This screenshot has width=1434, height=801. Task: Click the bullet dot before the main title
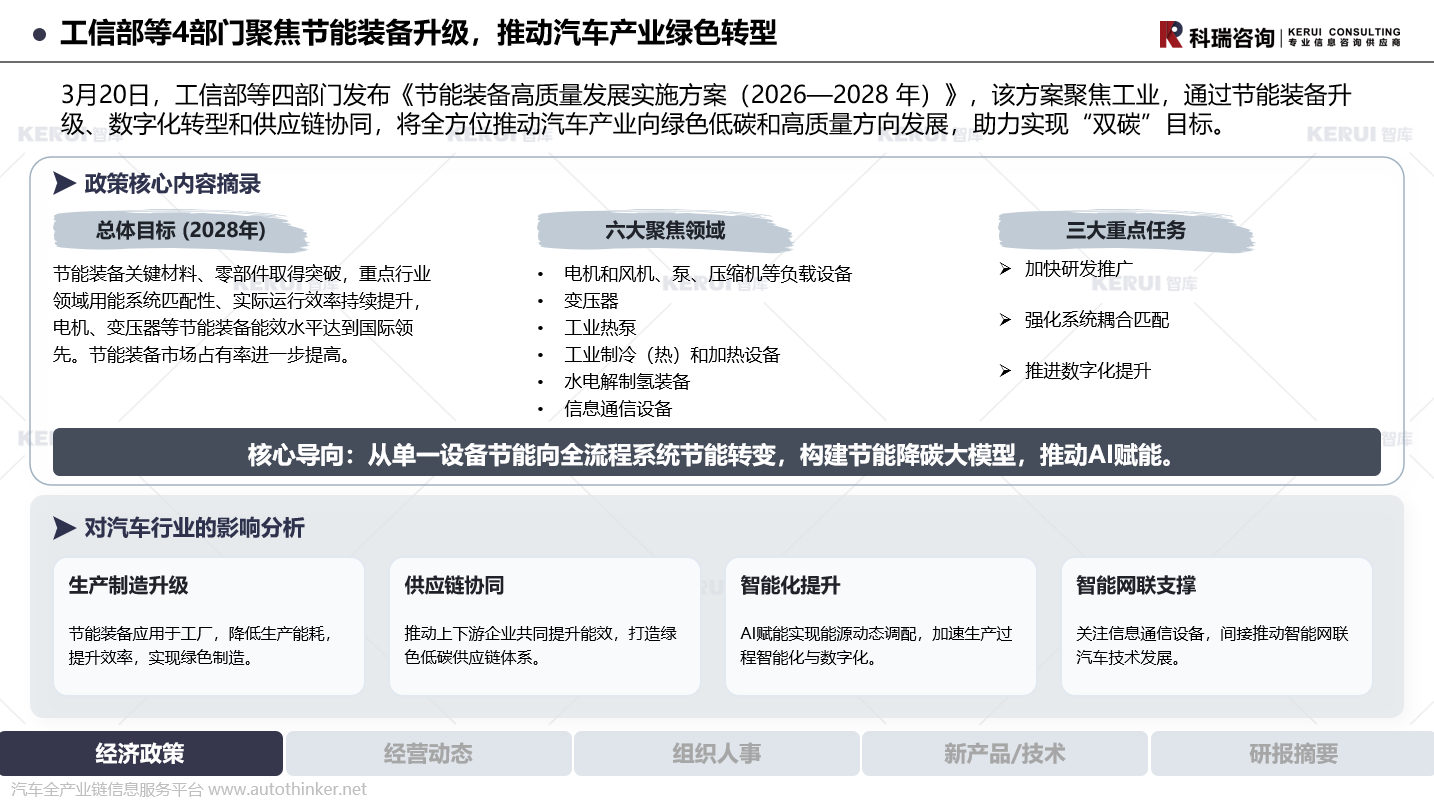(x=39, y=34)
